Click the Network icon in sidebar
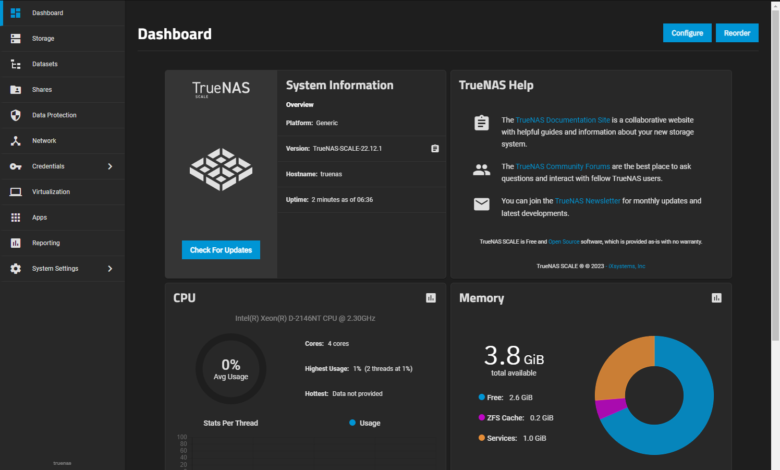 [15, 141]
